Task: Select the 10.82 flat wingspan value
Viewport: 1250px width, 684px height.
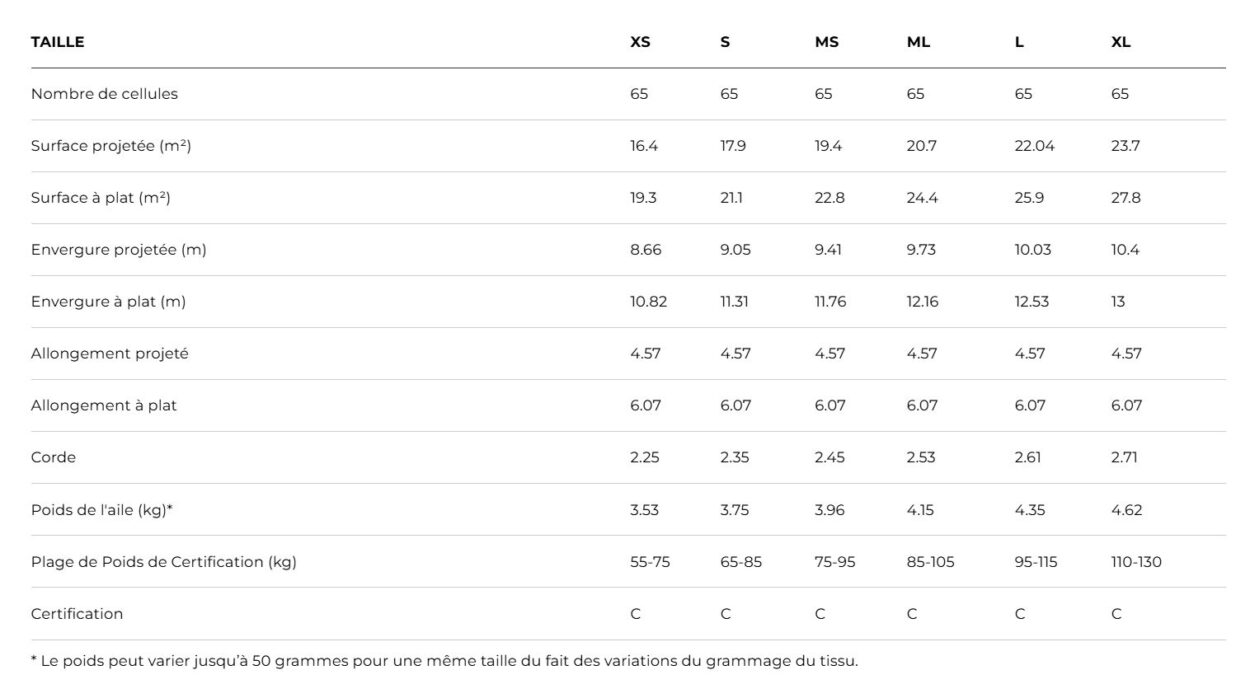Action: (x=648, y=302)
